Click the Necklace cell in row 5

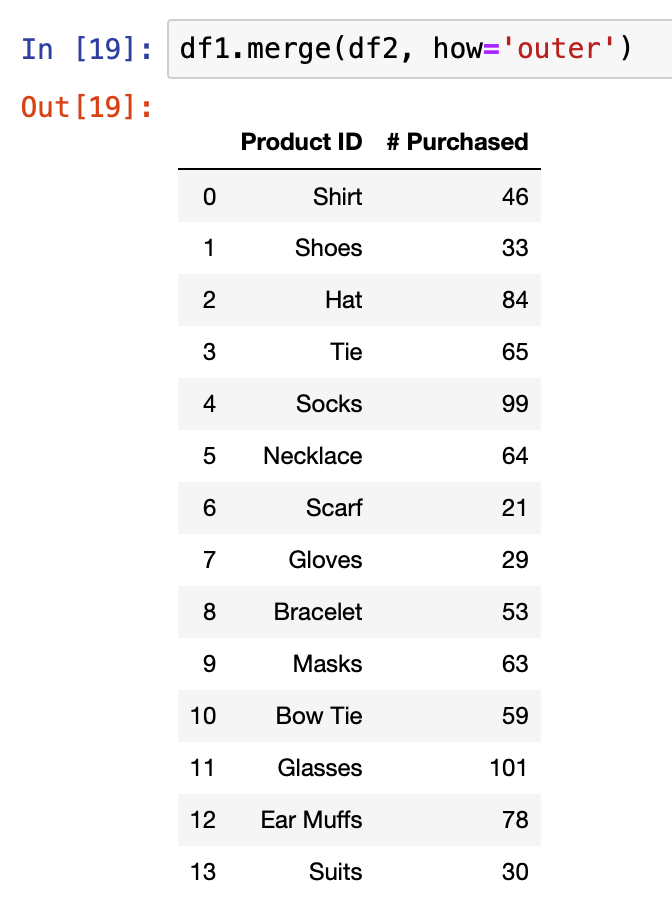[x=312, y=456]
